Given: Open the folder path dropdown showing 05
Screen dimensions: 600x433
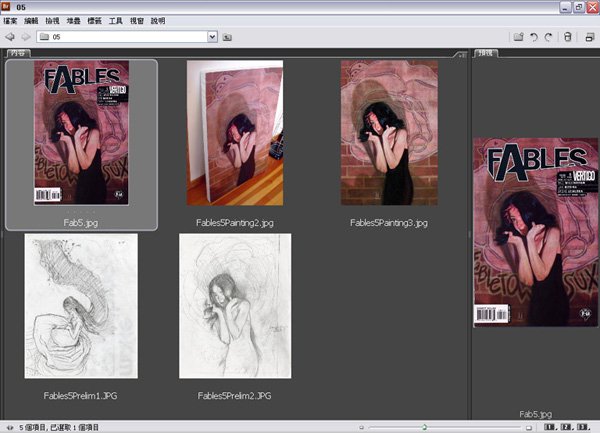Looking at the screenshot, I should point(212,37).
